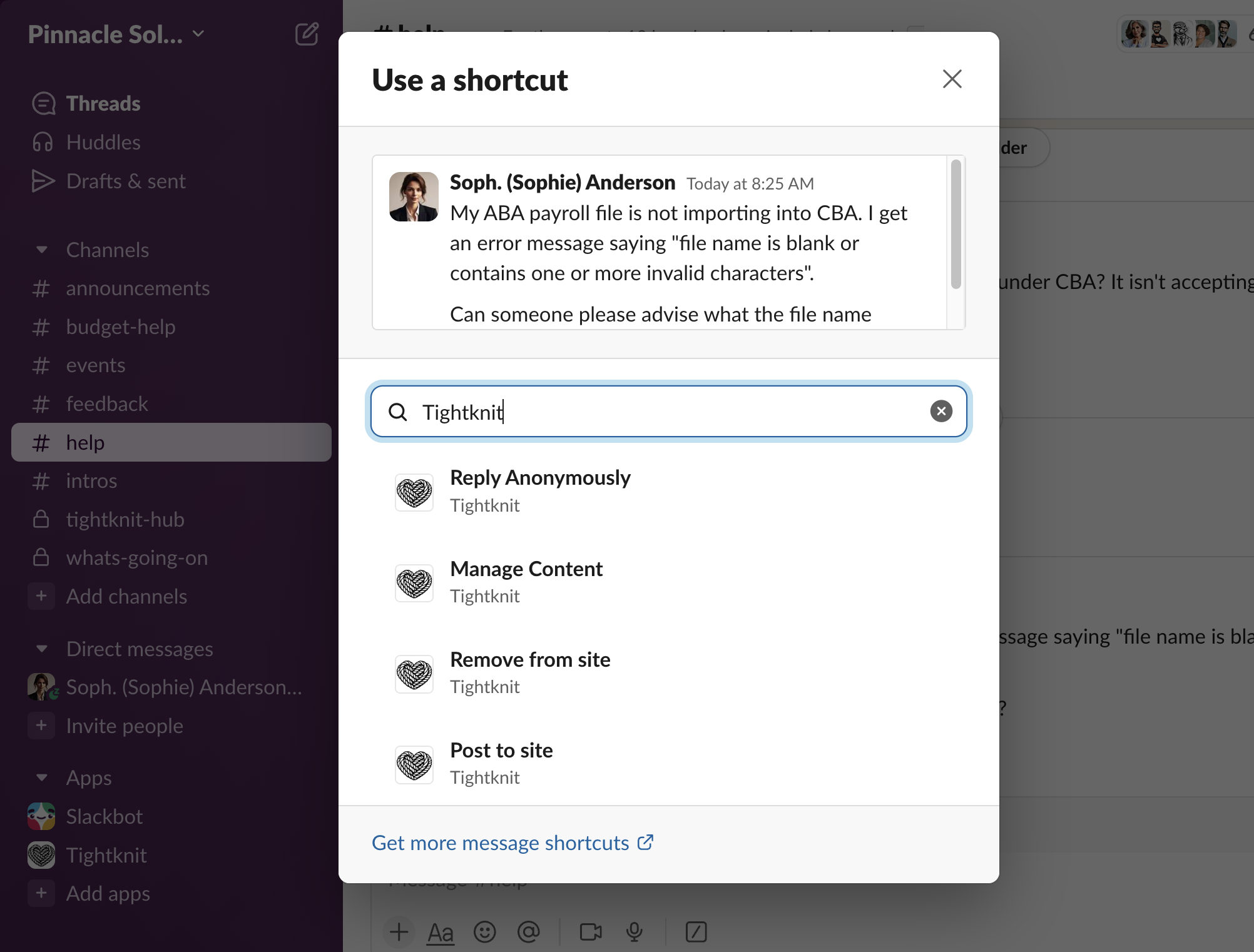Choose the Remove from site shortcut

coord(668,673)
